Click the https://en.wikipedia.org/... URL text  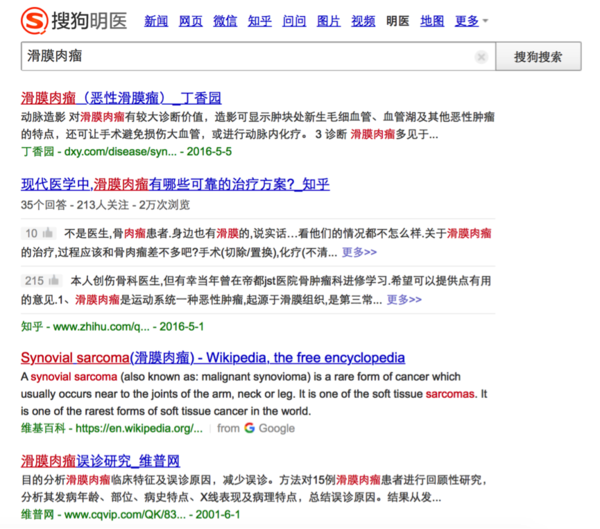click(139, 428)
